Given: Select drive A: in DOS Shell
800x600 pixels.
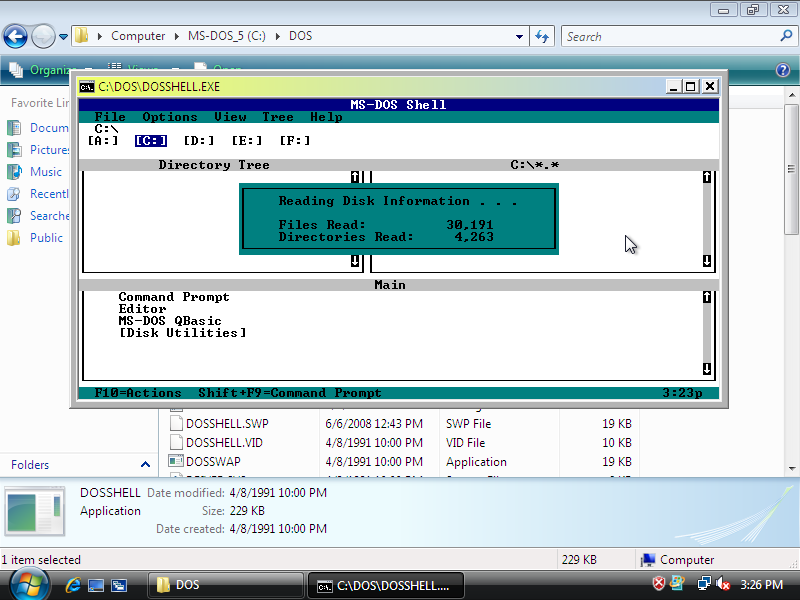Looking at the screenshot, I should (x=103, y=141).
